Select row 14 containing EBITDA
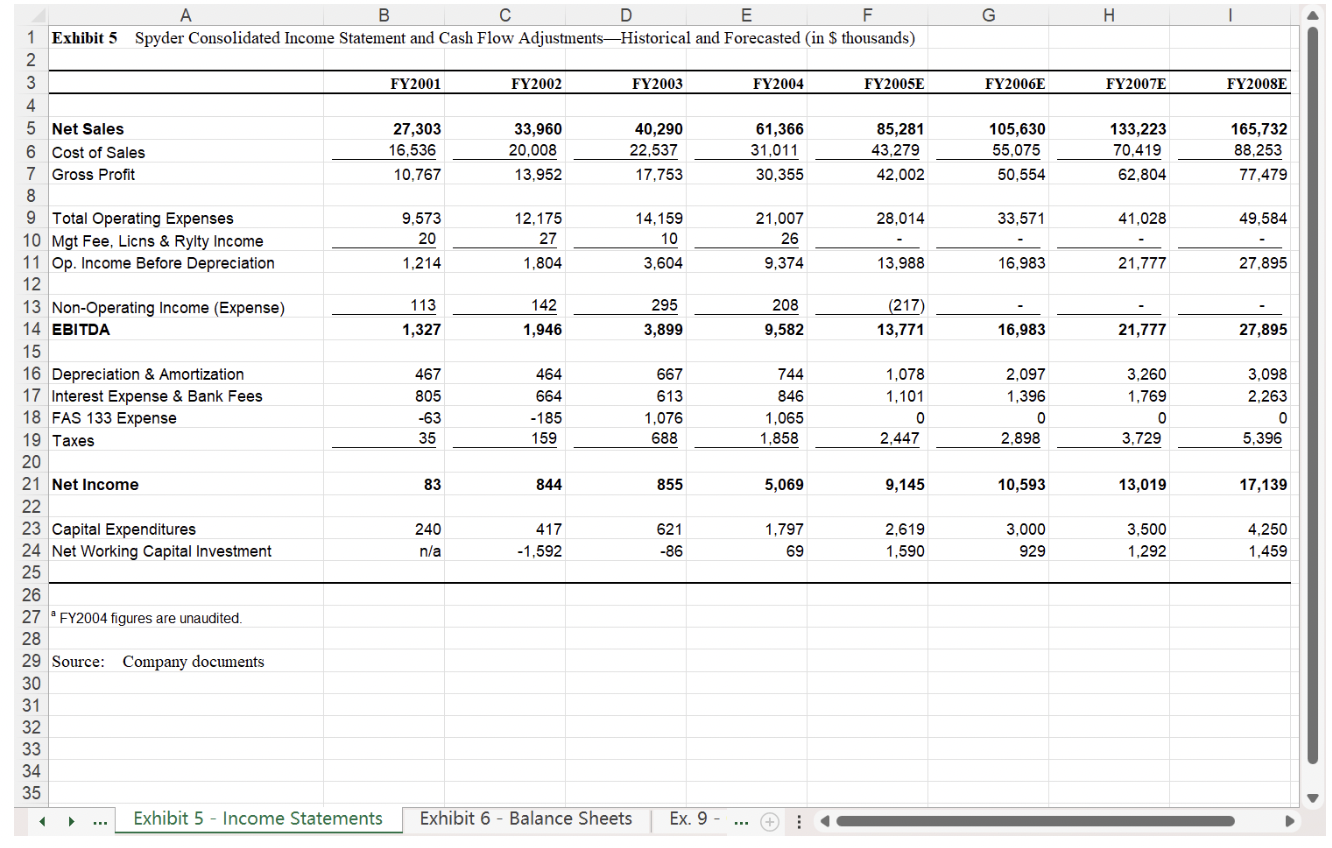The height and width of the screenshot is (848, 1332). coord(30,329)
